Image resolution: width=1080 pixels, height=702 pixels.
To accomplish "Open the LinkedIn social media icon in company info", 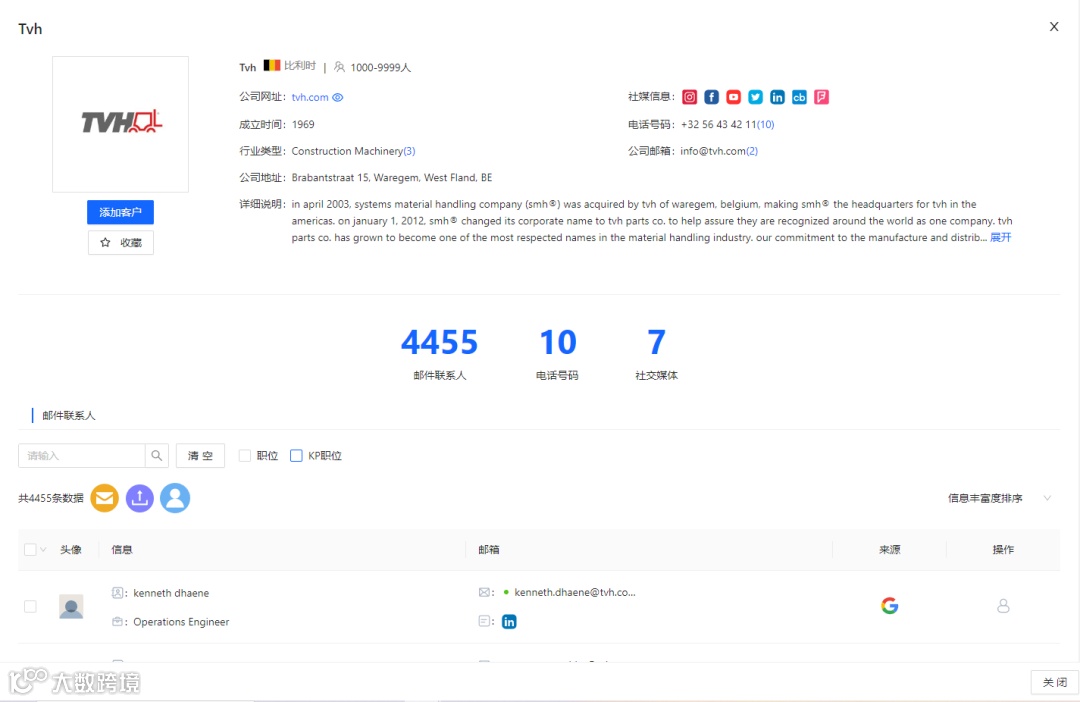I will tap(777, 97).
